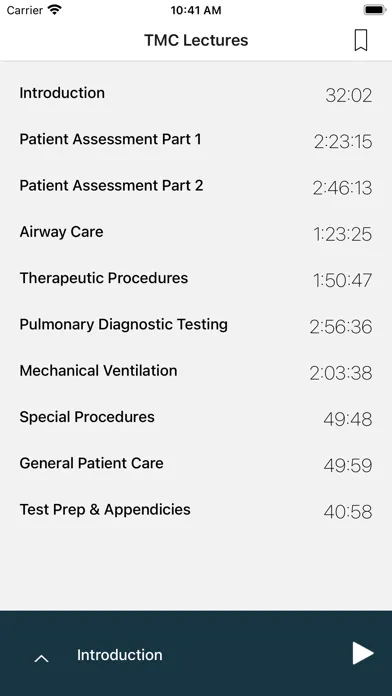Tap the TMC Lectures header title

pyautogui.click(x=196, y=40)
